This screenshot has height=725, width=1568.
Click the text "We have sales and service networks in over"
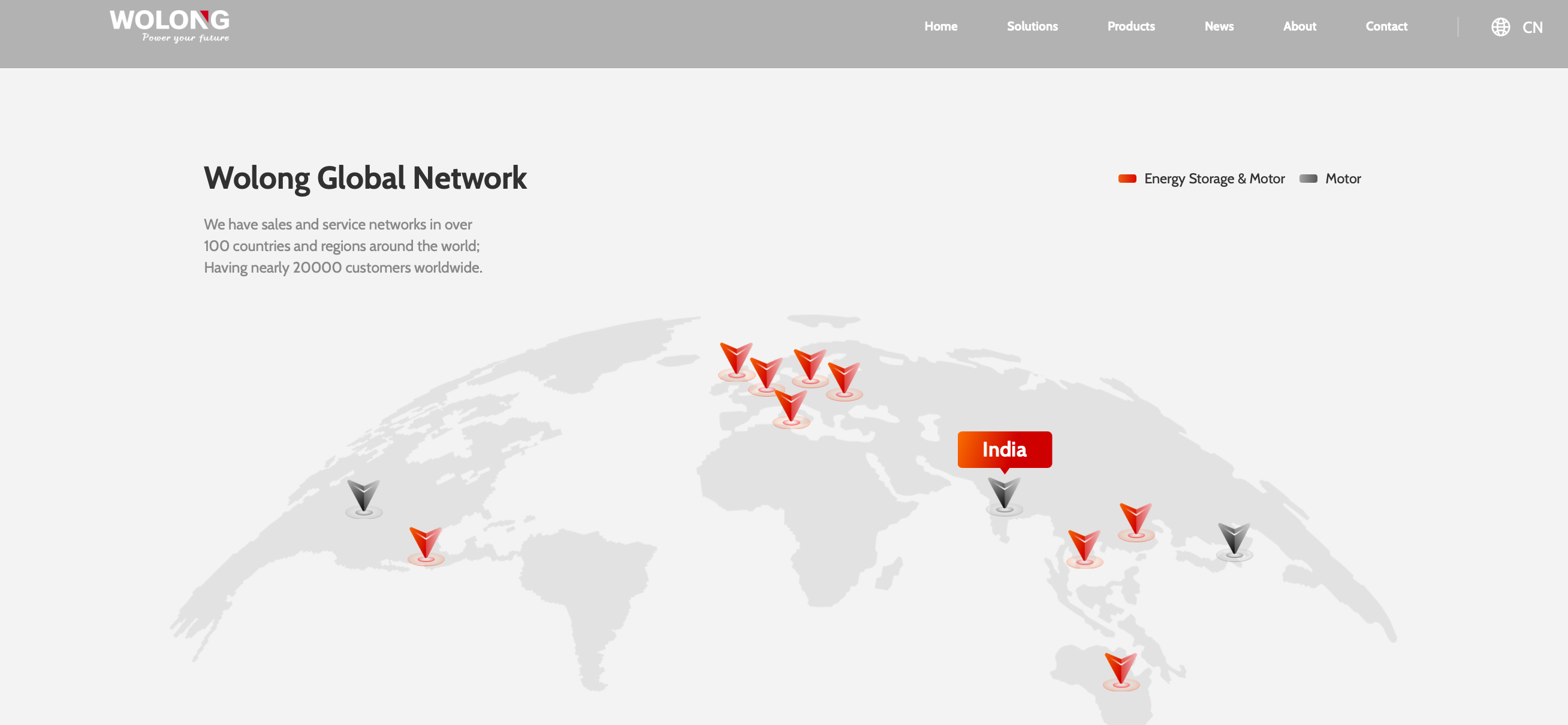pyautogui.click(x=338, y=224)
